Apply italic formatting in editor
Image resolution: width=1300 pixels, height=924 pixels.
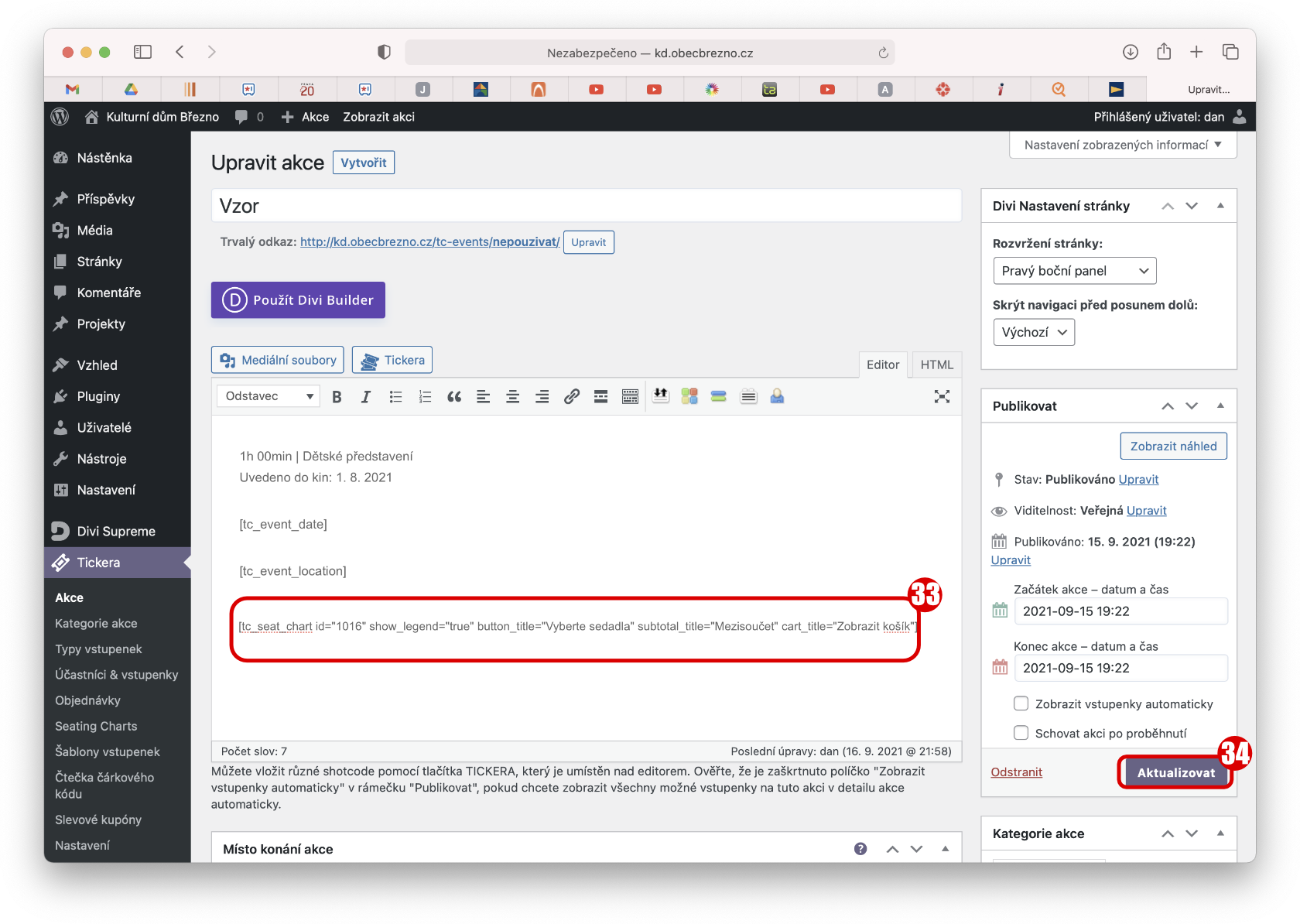366,397
